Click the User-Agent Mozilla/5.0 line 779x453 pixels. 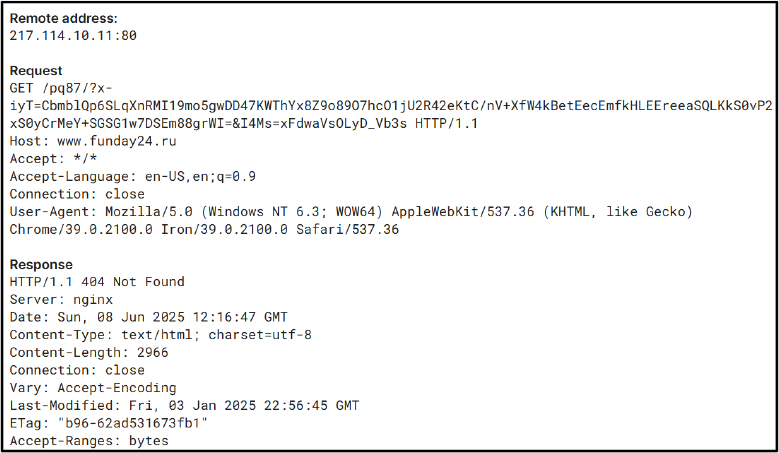click(351, 212)
